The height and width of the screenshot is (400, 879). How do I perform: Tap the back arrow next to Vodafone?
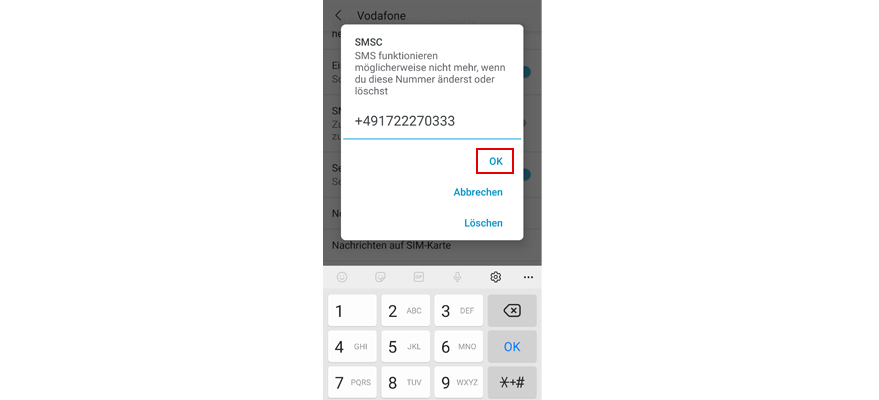[338, 15]
